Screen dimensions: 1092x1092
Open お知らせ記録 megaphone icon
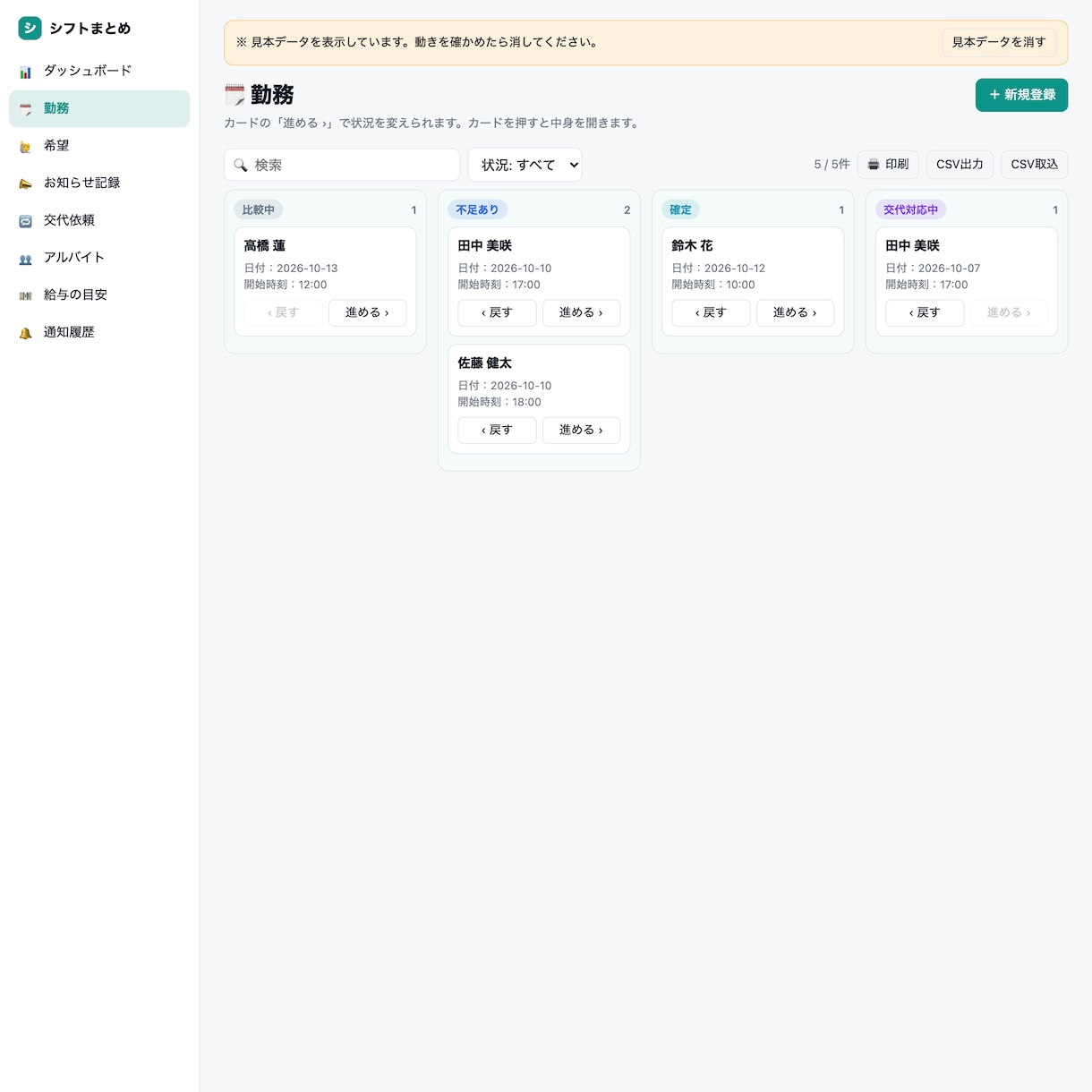pos(26,183)
